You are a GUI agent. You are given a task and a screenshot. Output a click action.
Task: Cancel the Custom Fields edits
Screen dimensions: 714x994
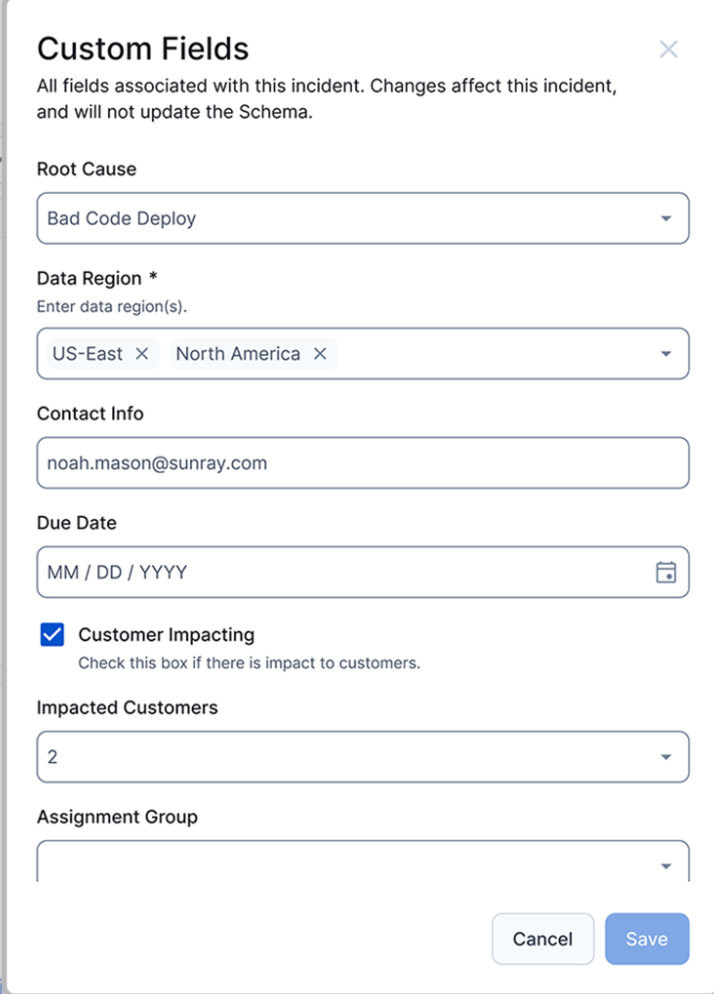coord(542,939)
